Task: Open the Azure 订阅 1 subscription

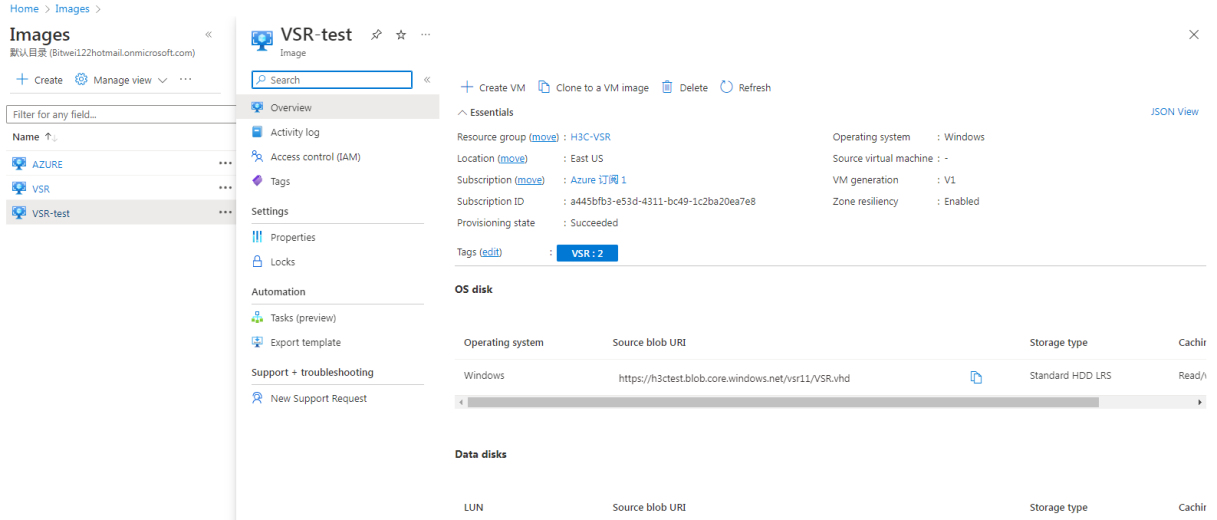Action: click(598, 180)
